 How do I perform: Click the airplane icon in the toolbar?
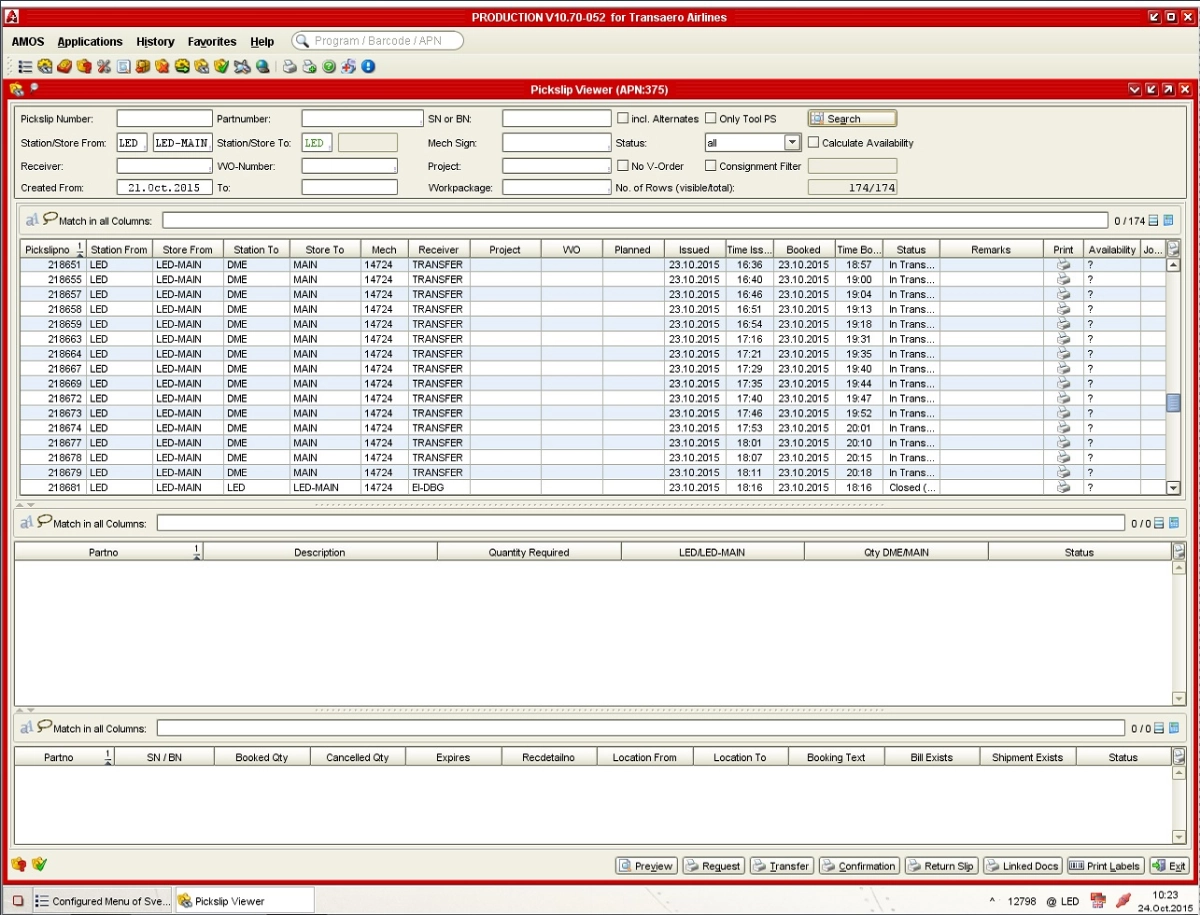pos(241,67)
